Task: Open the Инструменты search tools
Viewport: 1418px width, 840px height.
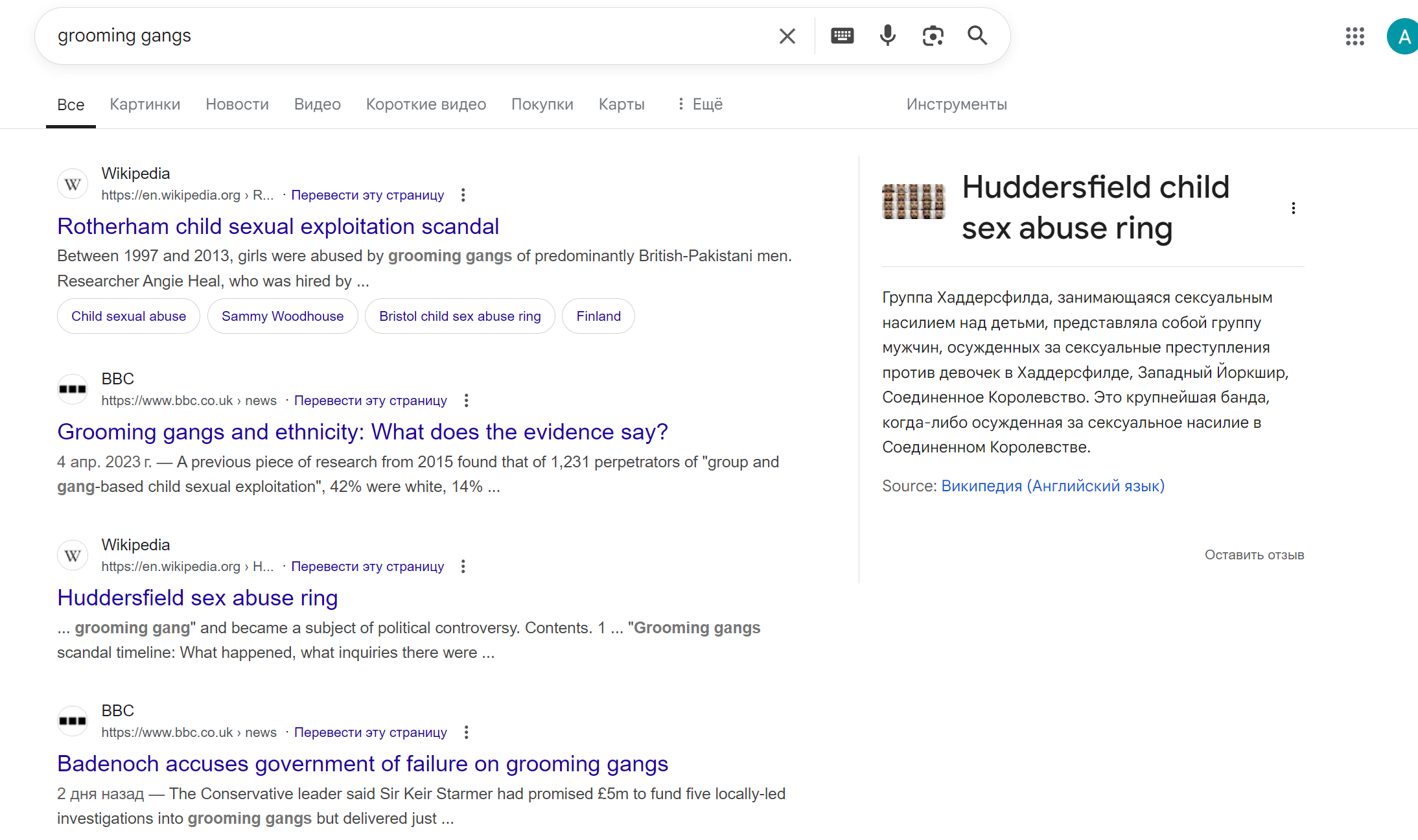Action: [x=957, y=104]
